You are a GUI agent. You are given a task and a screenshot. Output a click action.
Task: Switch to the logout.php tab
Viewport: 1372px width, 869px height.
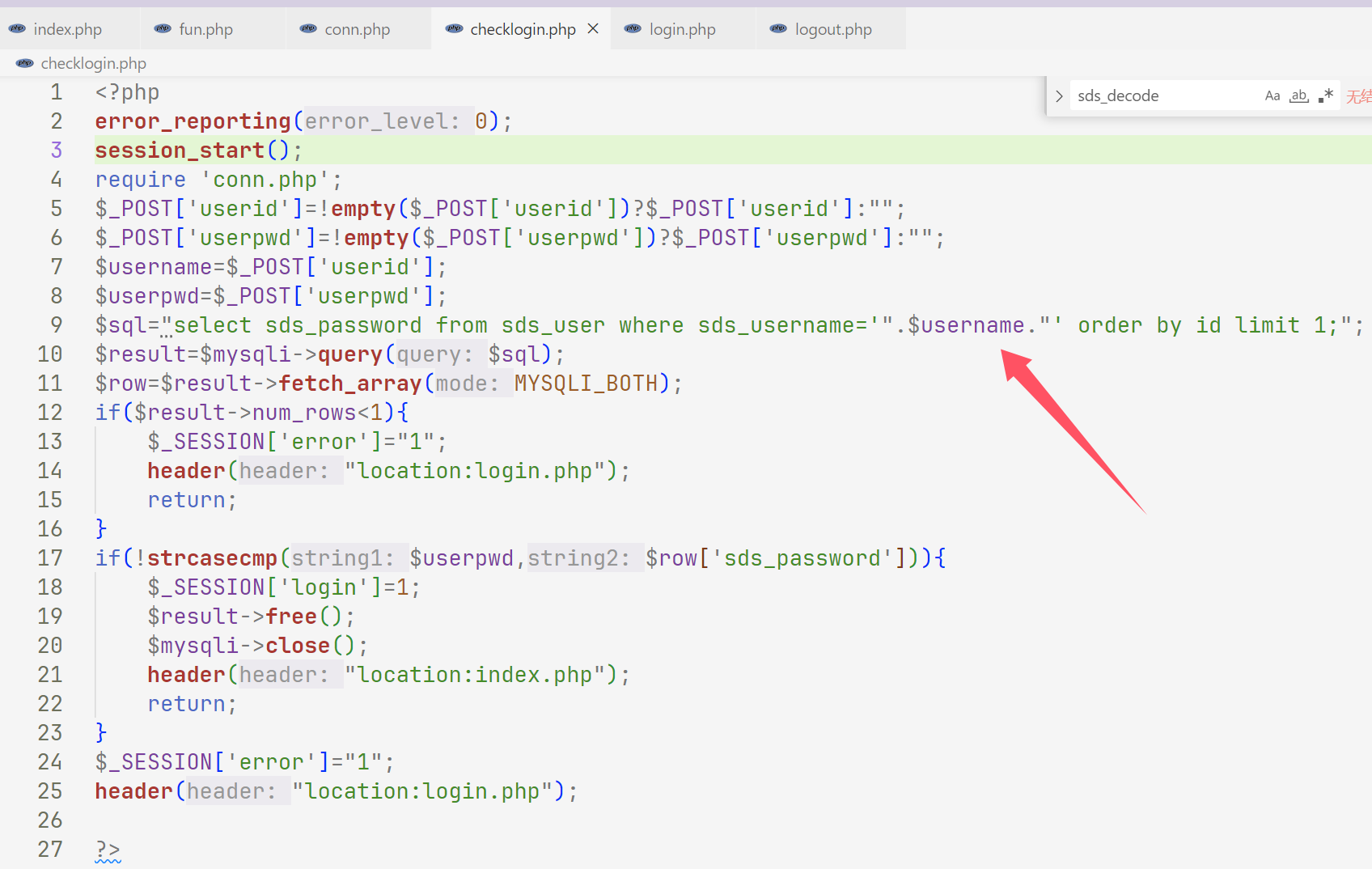point(832,29)
